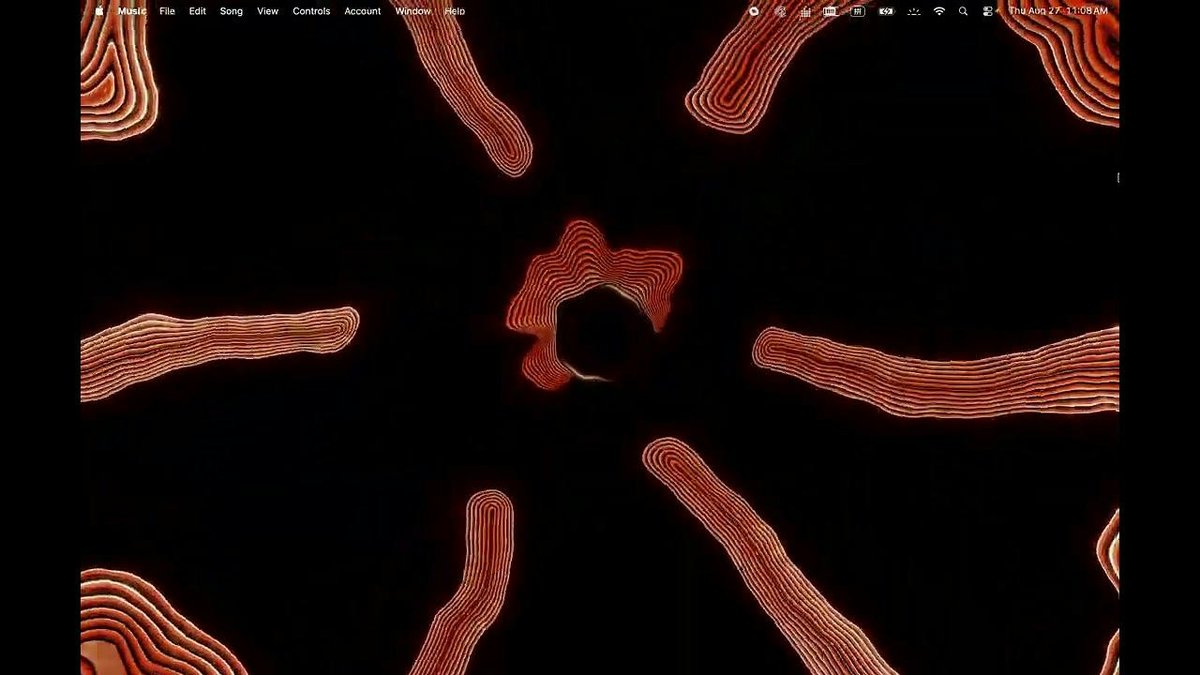Screen dimensions: 1200x675
Task: Open the Music app menu
Action: point(132,11)
